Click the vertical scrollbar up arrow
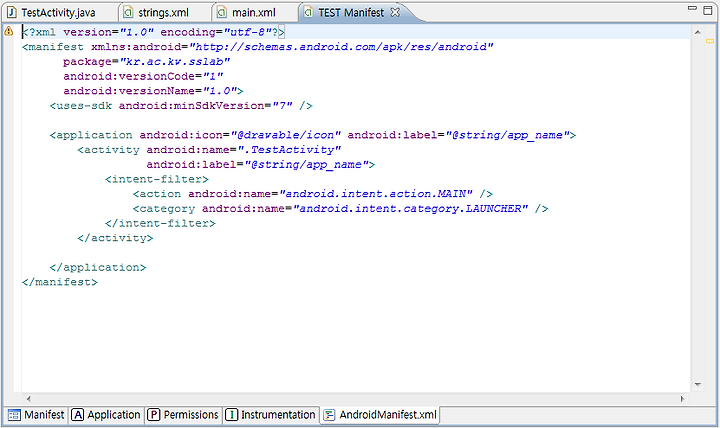Viewport: 720px width, 428px height. (698, 32)
